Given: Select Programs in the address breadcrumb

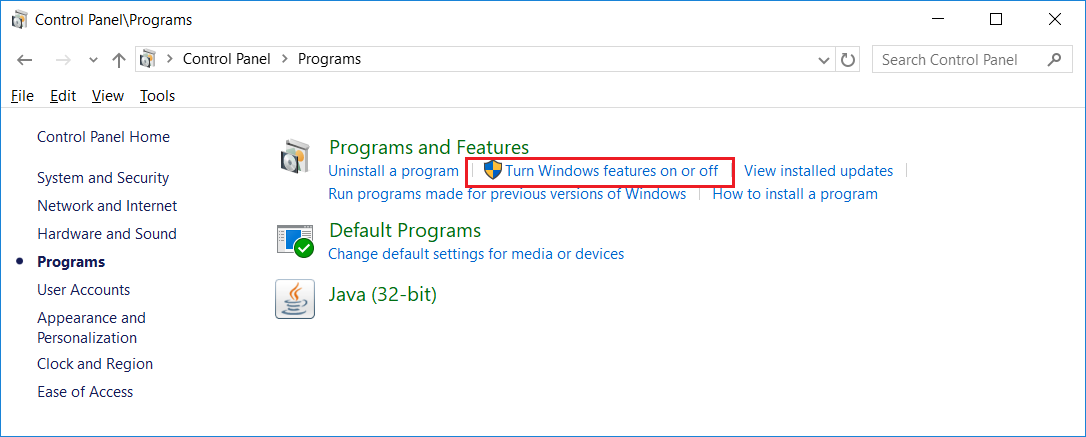Looking at the screenshot, I should click(x=329, y=60).
